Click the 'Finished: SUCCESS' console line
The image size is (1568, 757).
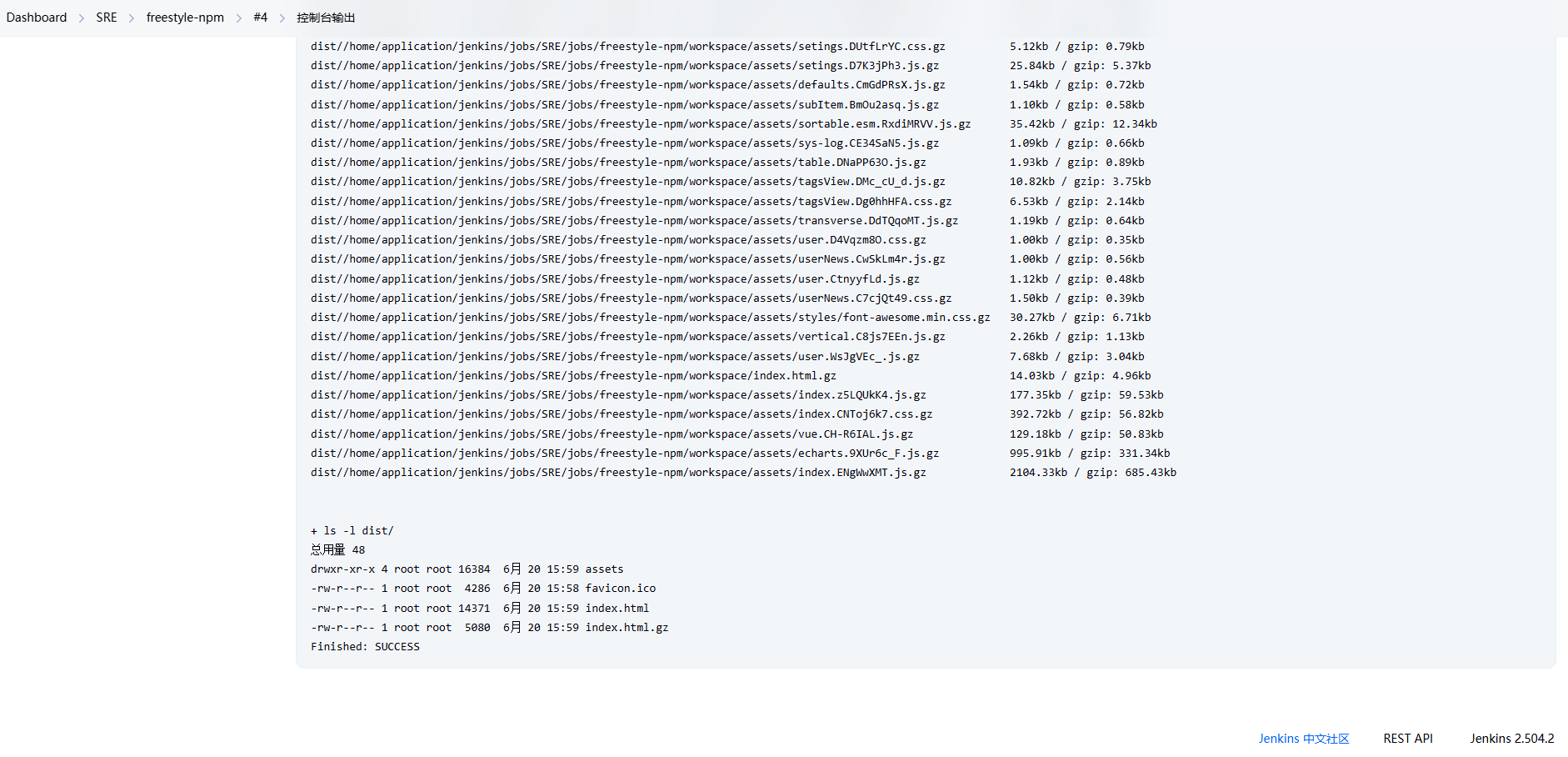point(365,647)
